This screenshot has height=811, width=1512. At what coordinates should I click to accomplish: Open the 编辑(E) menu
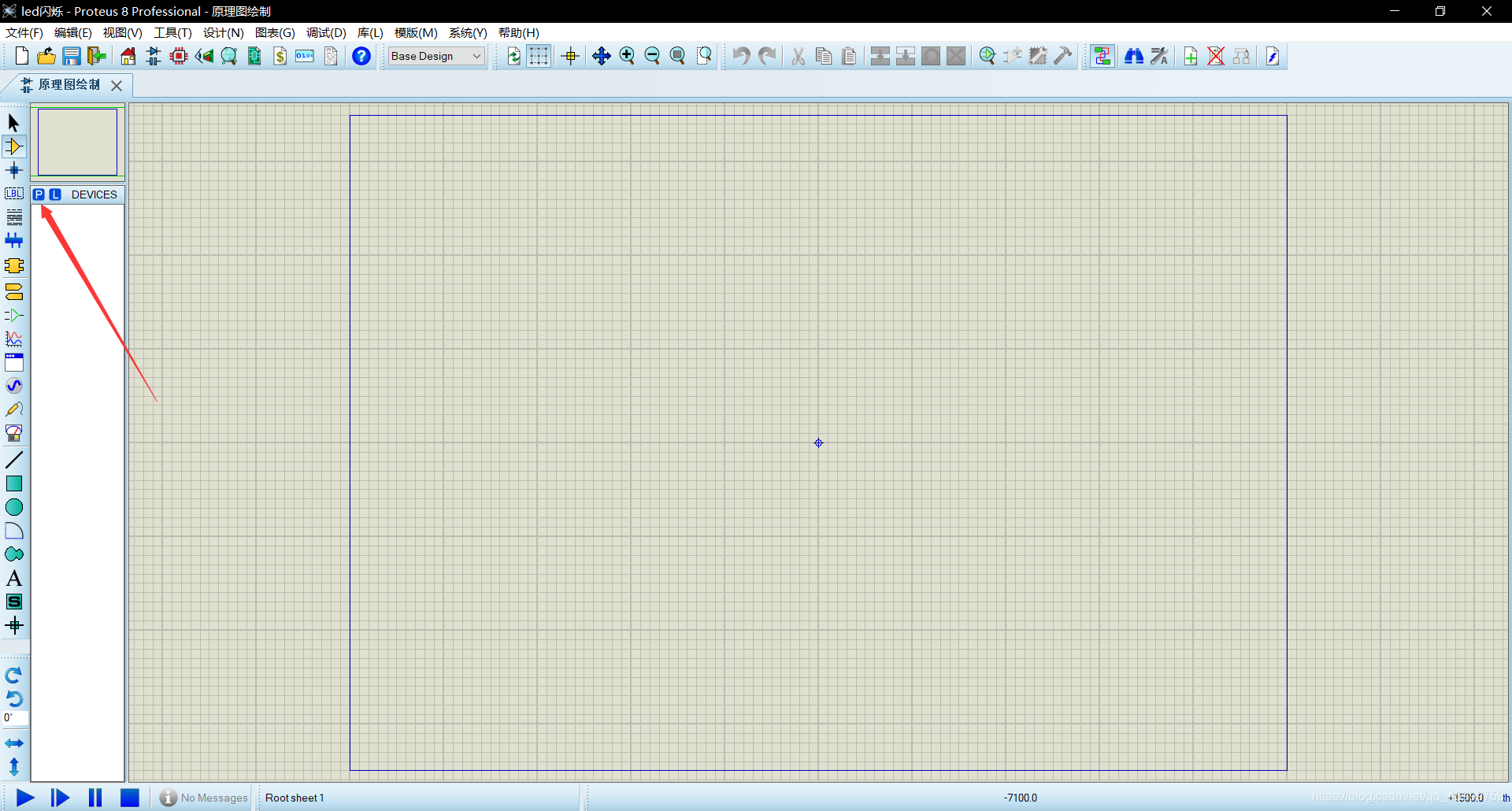coord(73,32)
